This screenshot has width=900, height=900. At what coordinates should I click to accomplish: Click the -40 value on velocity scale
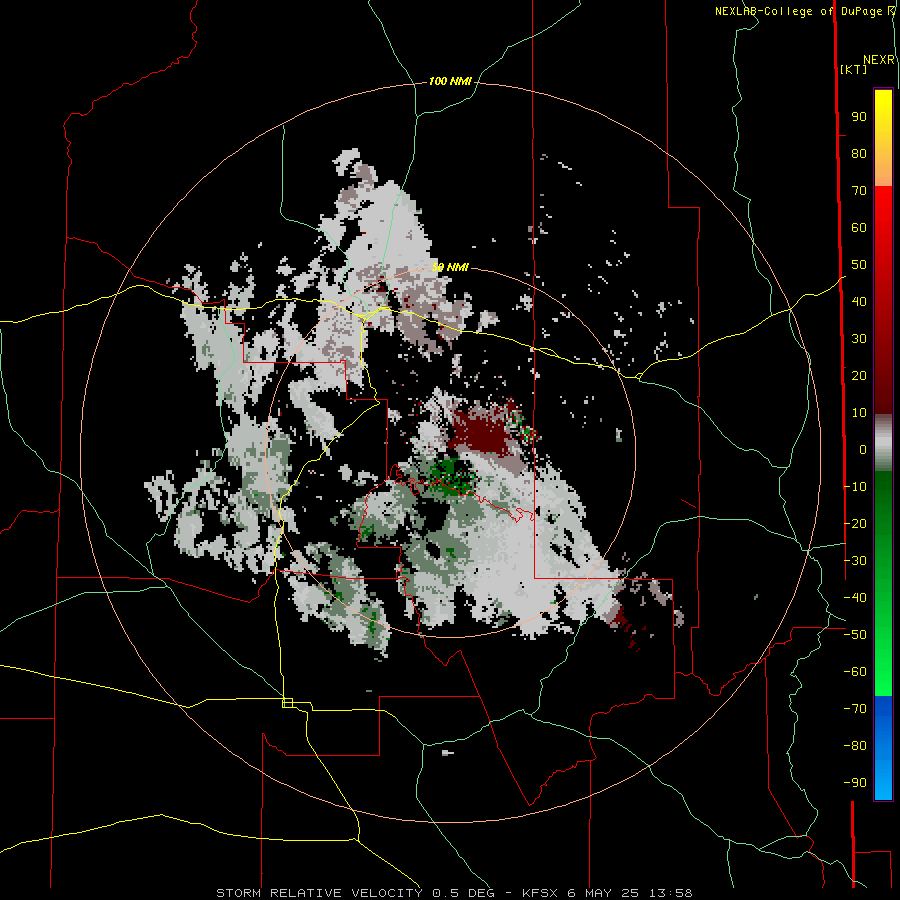click(x=855, y=598)
